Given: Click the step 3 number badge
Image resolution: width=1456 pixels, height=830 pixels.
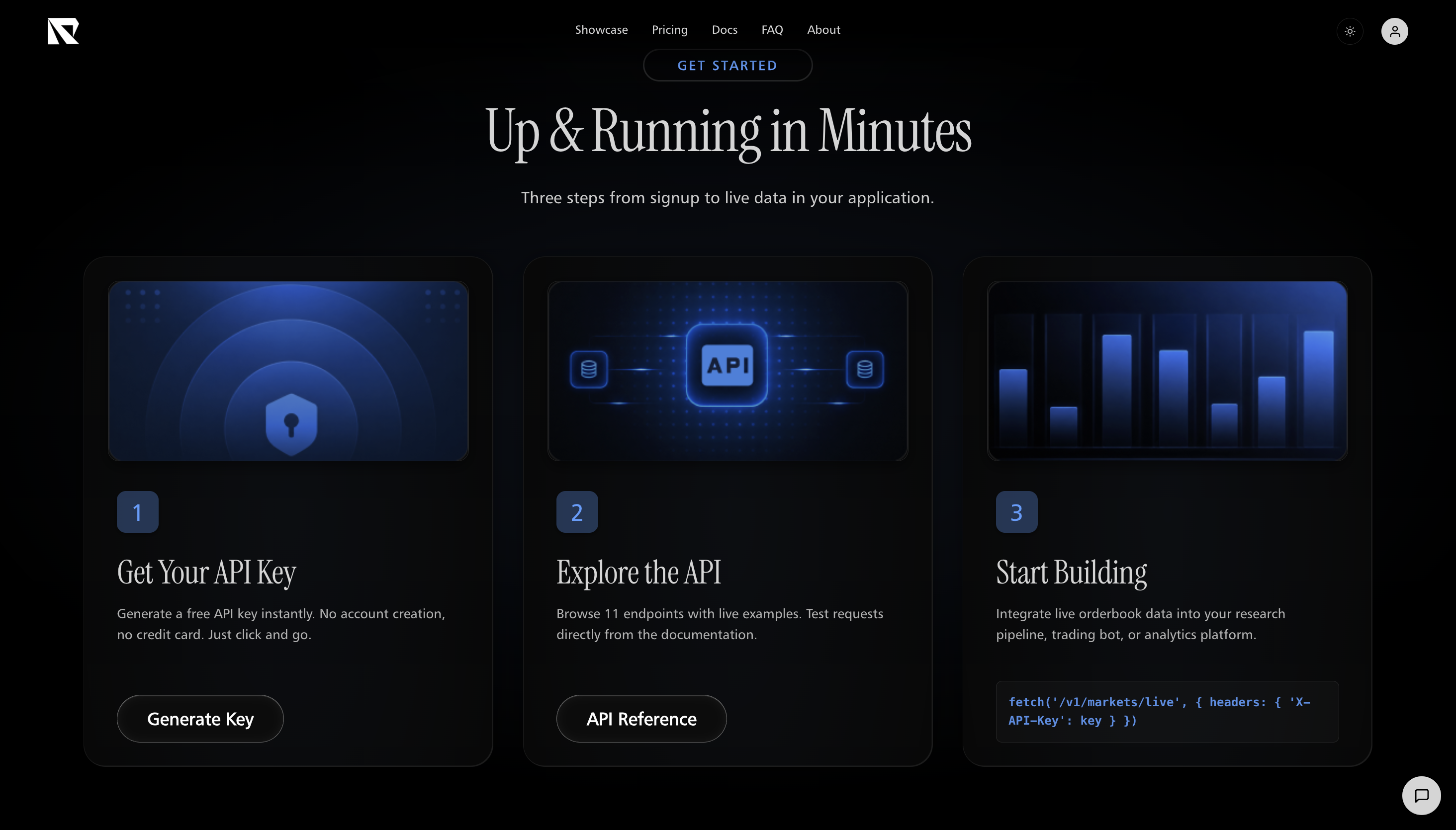Looking at the screenshot, I should coord(1016,511).
